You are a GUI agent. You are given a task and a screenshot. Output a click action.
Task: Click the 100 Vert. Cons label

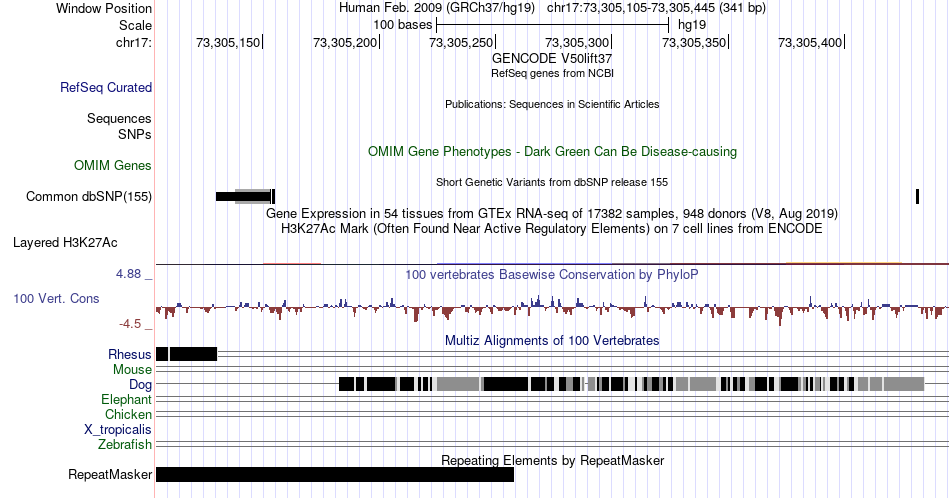coord(56,298)
